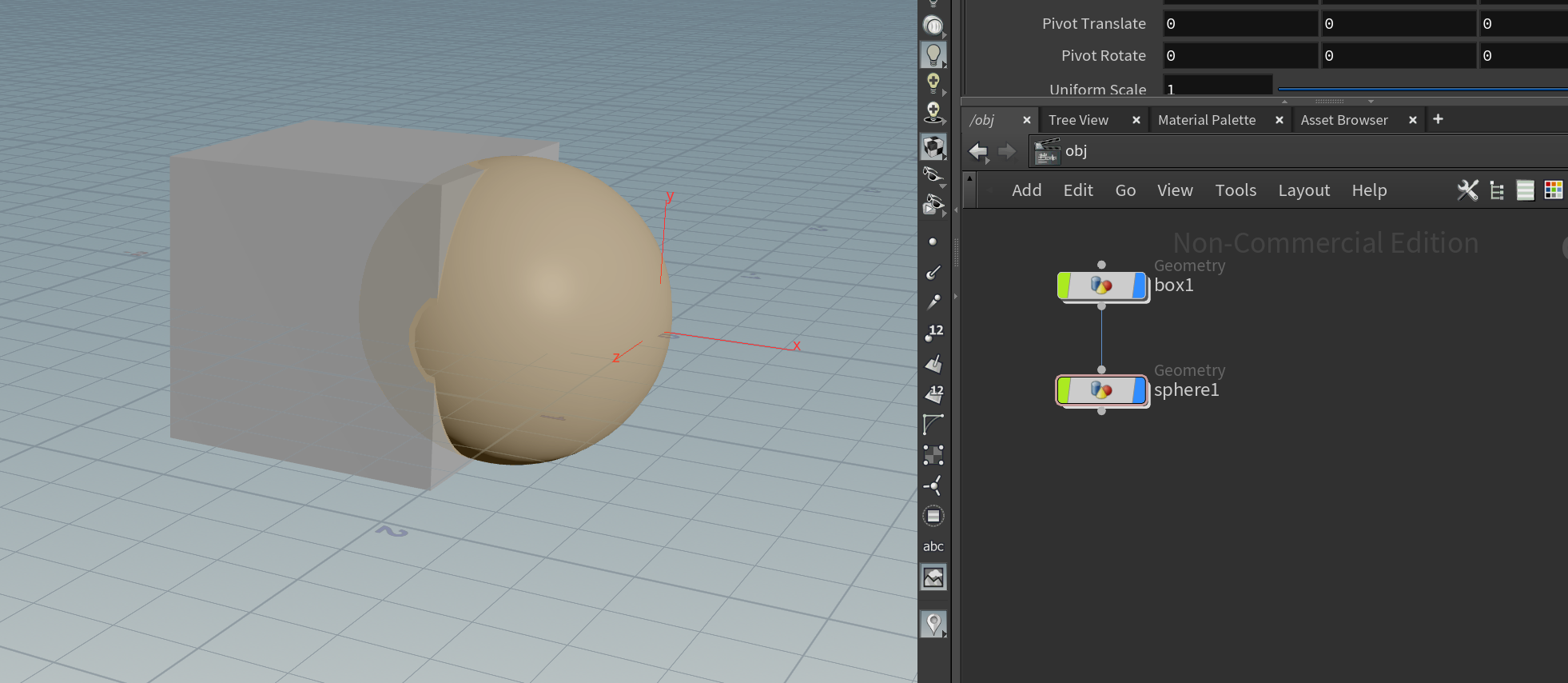
Task: Click the sphere1 geometry node icon
Action: 1101,390
